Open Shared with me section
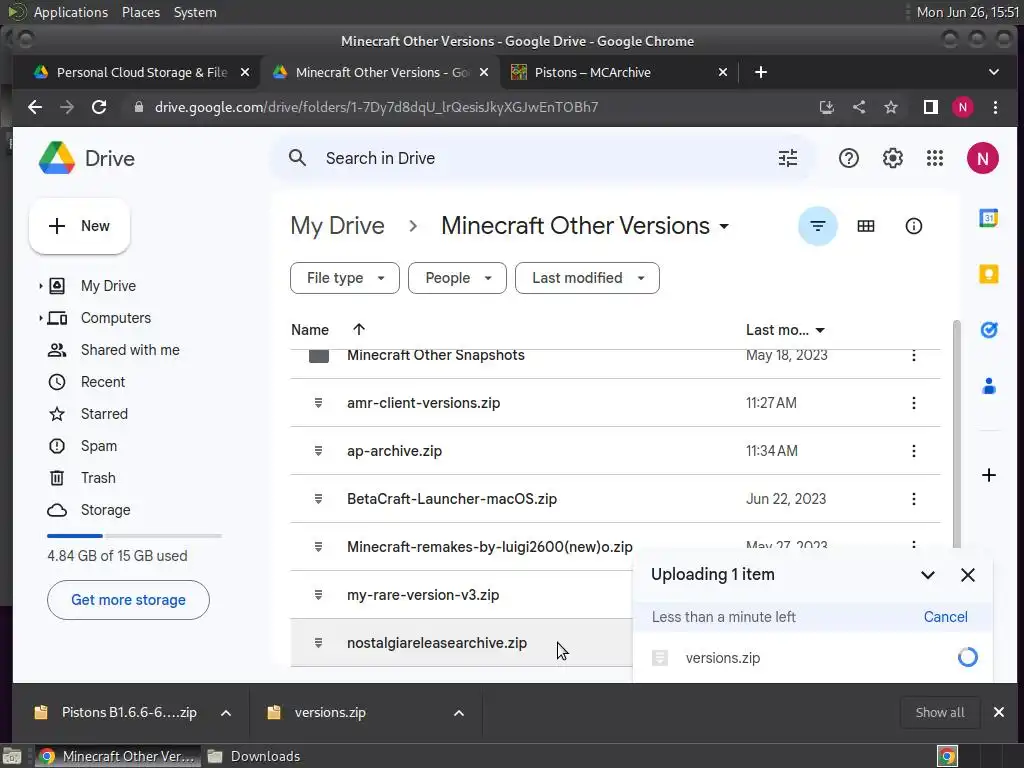The width and height of the screenshot is (1024, 768). tap(130, 350)
